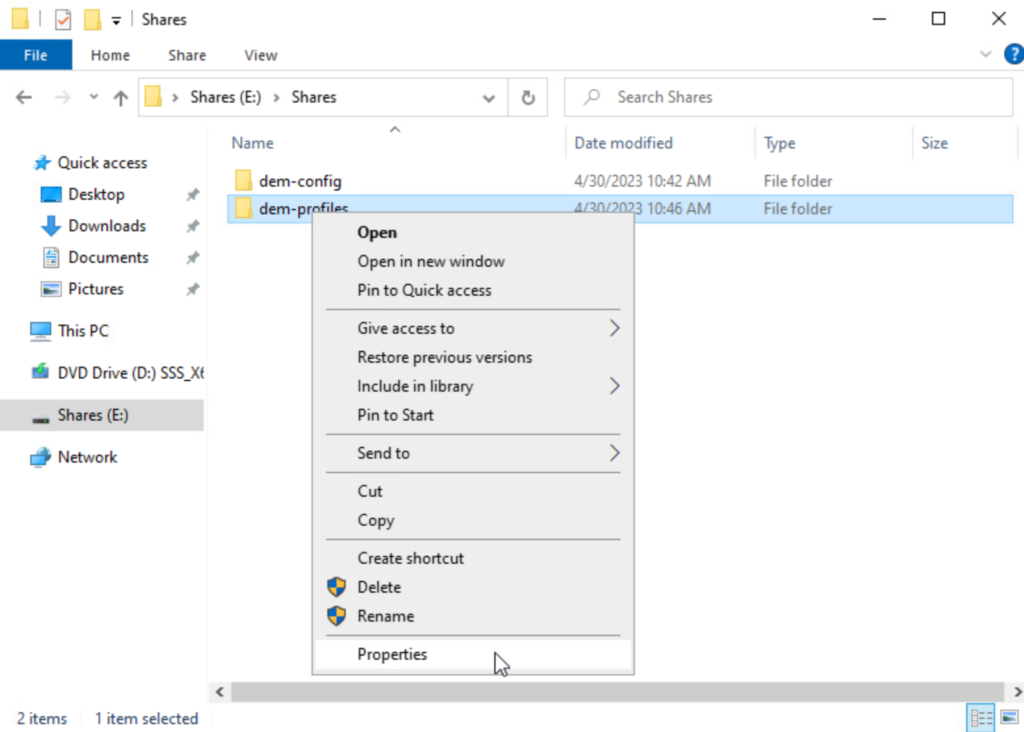The width and height of the screenshot is (1024, 732).
Task: Open the dem-config folder
Action: pos(300,181)
